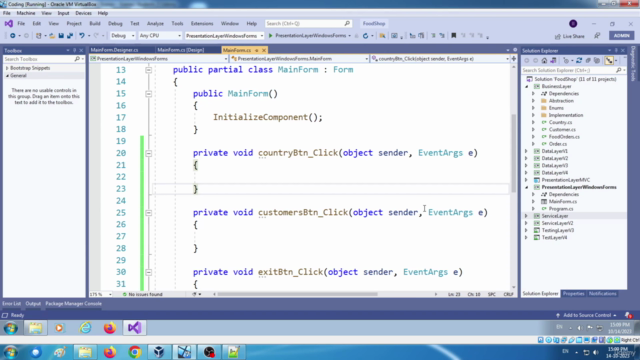Viewport: 640px width, 360px height.
Task: Switch to the MainForm.cs [Design] tab
Action: (180, 50)
